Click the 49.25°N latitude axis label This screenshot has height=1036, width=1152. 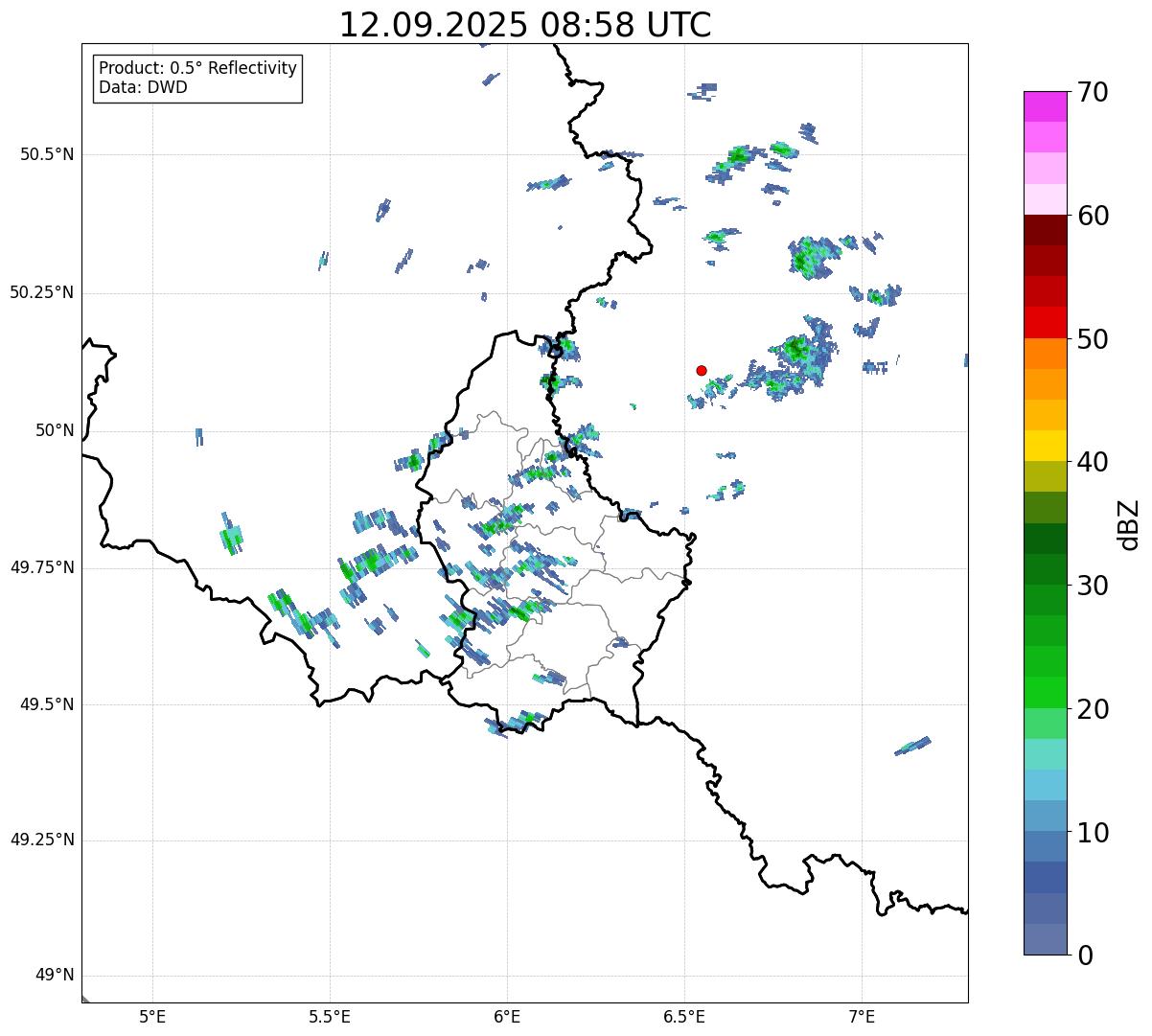coord(41,840)
